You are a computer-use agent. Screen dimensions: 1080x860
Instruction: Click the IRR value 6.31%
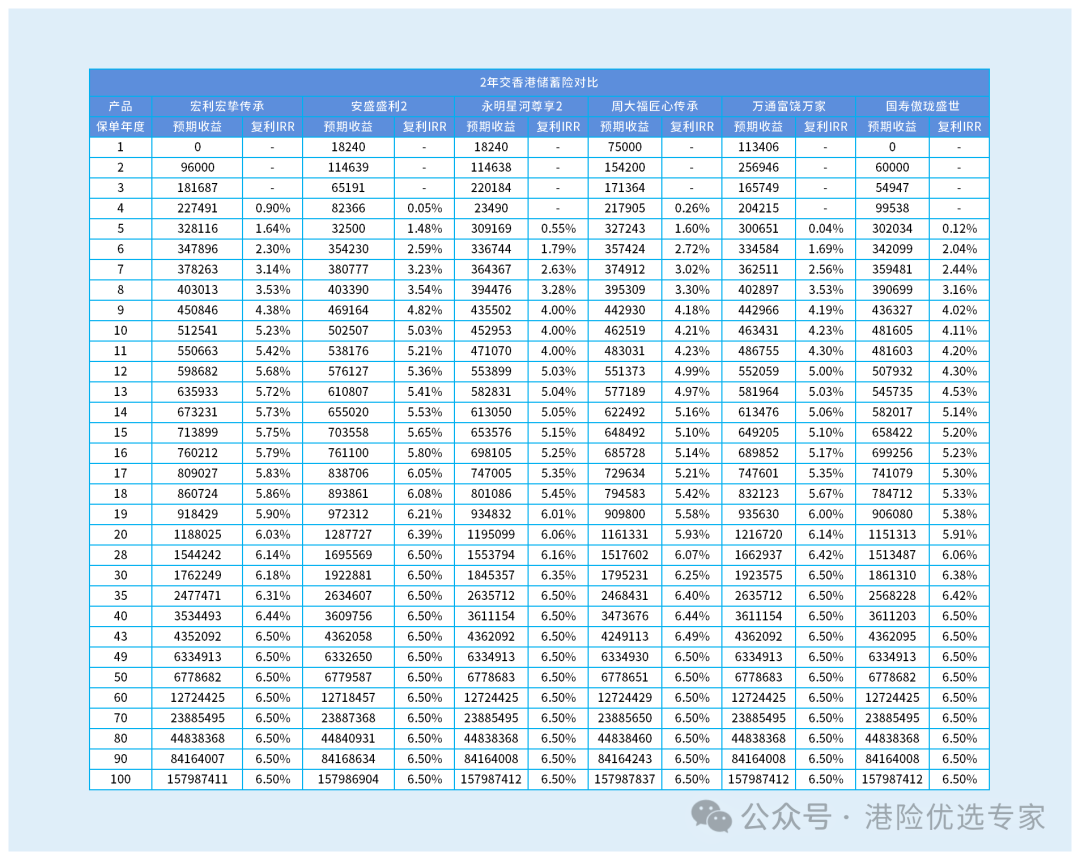tap(273, 596)
